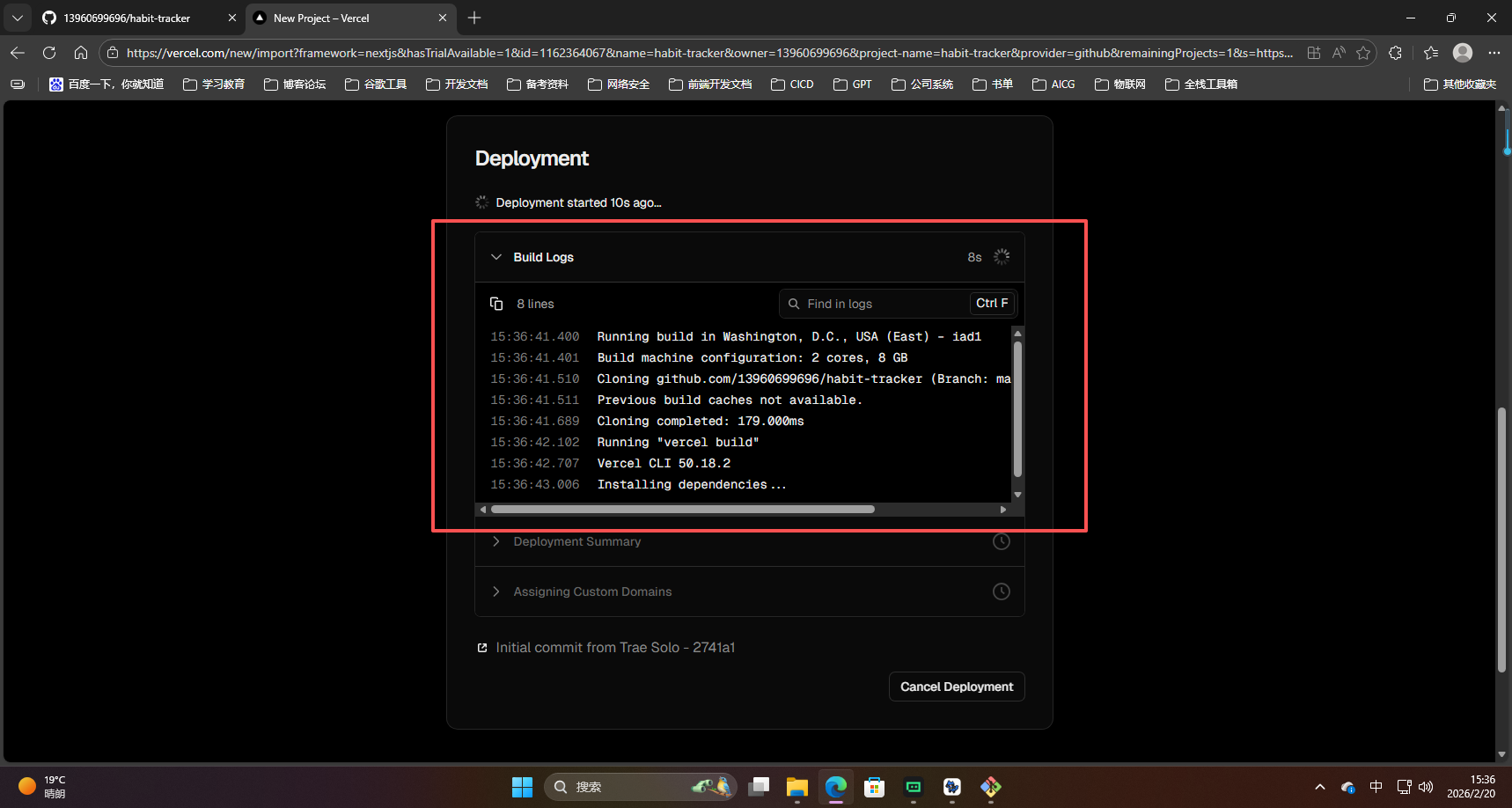Click the log pane's scroll-left arrow
The height and width of the screenshot is (808, 1512).
click(x=482, y=510)
